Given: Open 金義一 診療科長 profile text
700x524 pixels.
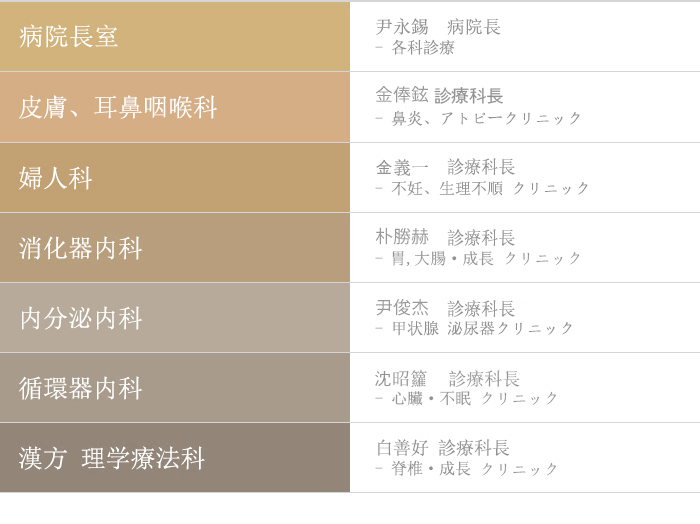Looking at the screenshot, I should click(x=445, y=167).
